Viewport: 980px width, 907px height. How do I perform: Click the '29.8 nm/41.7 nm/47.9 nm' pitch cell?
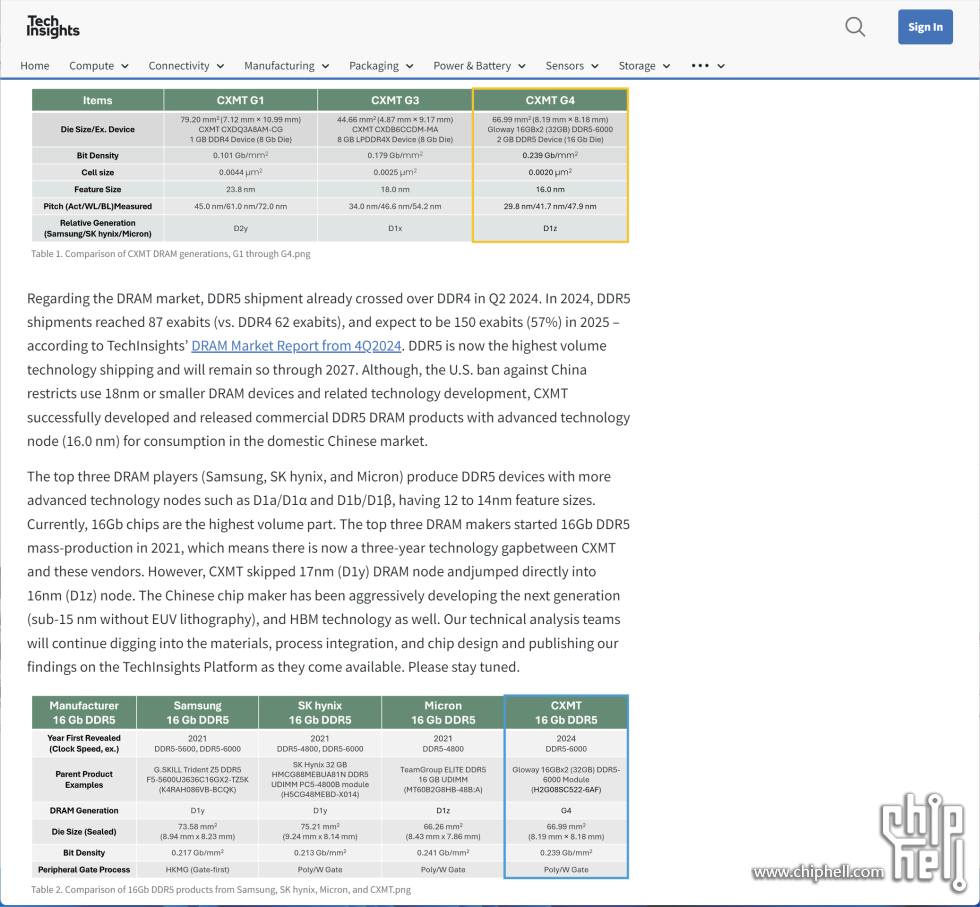550,206
